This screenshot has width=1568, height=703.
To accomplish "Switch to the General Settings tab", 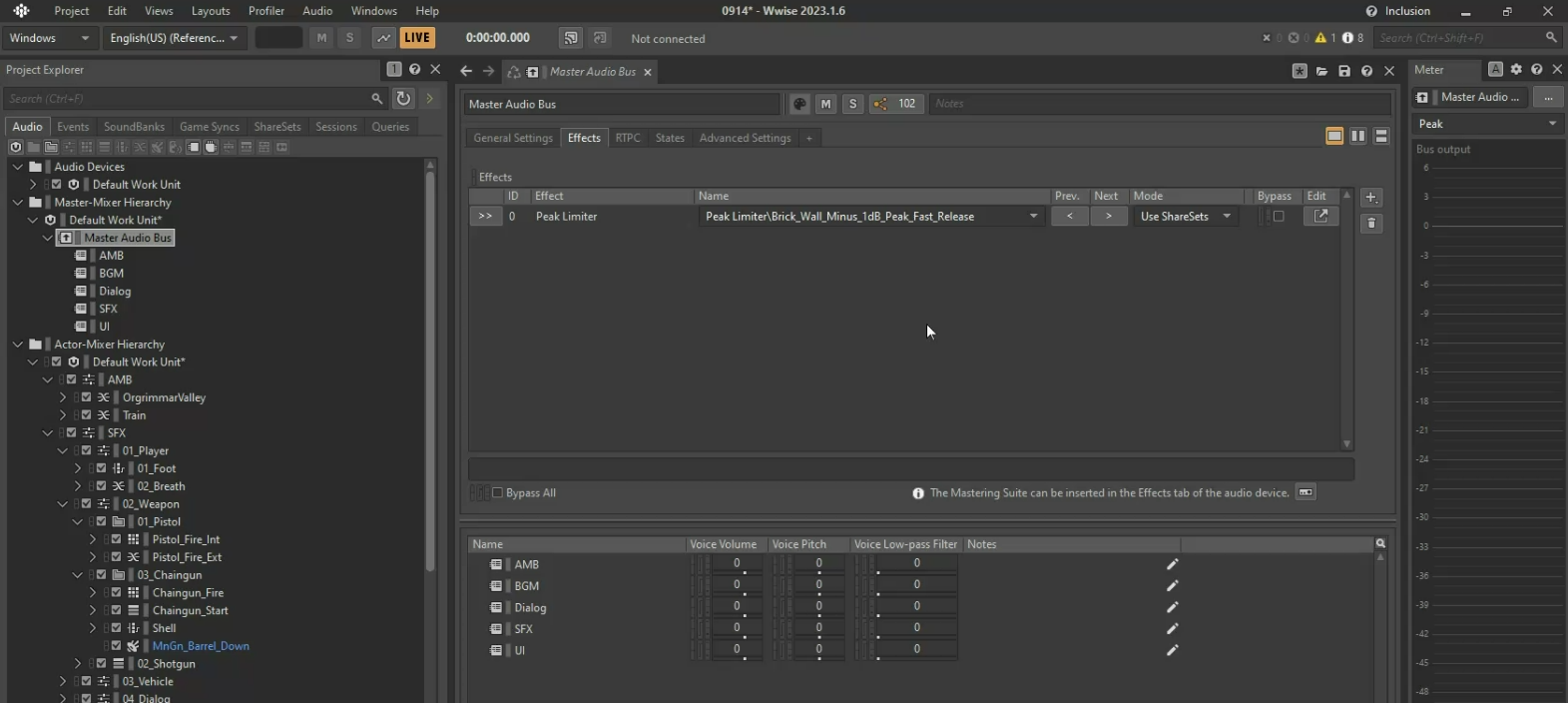I will click(513, 138).
